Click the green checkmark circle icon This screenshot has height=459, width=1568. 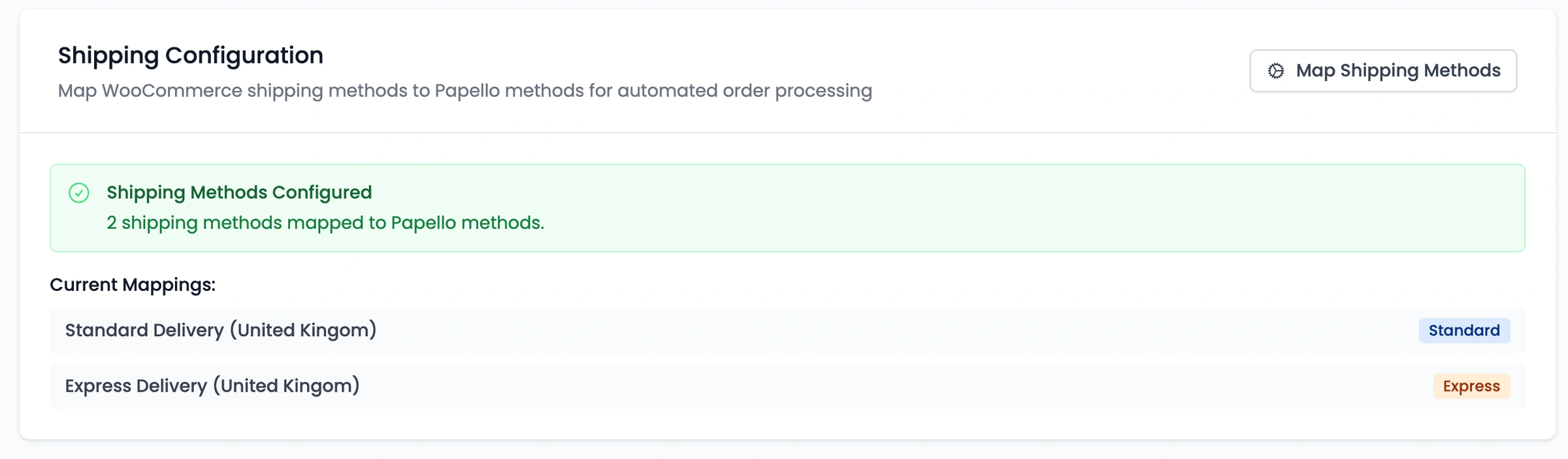(x=79, y=193)
